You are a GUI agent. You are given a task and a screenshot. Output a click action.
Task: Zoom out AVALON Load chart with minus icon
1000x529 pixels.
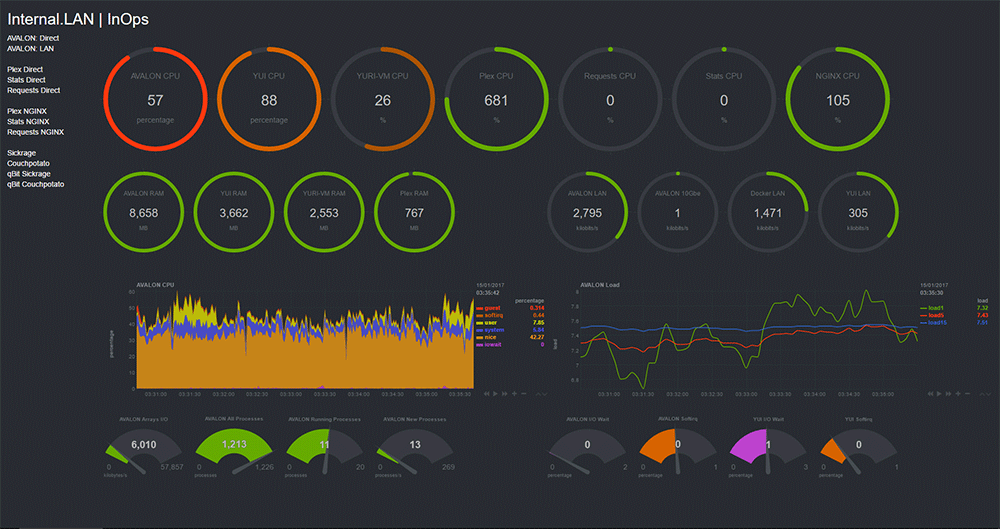(967, 394)
